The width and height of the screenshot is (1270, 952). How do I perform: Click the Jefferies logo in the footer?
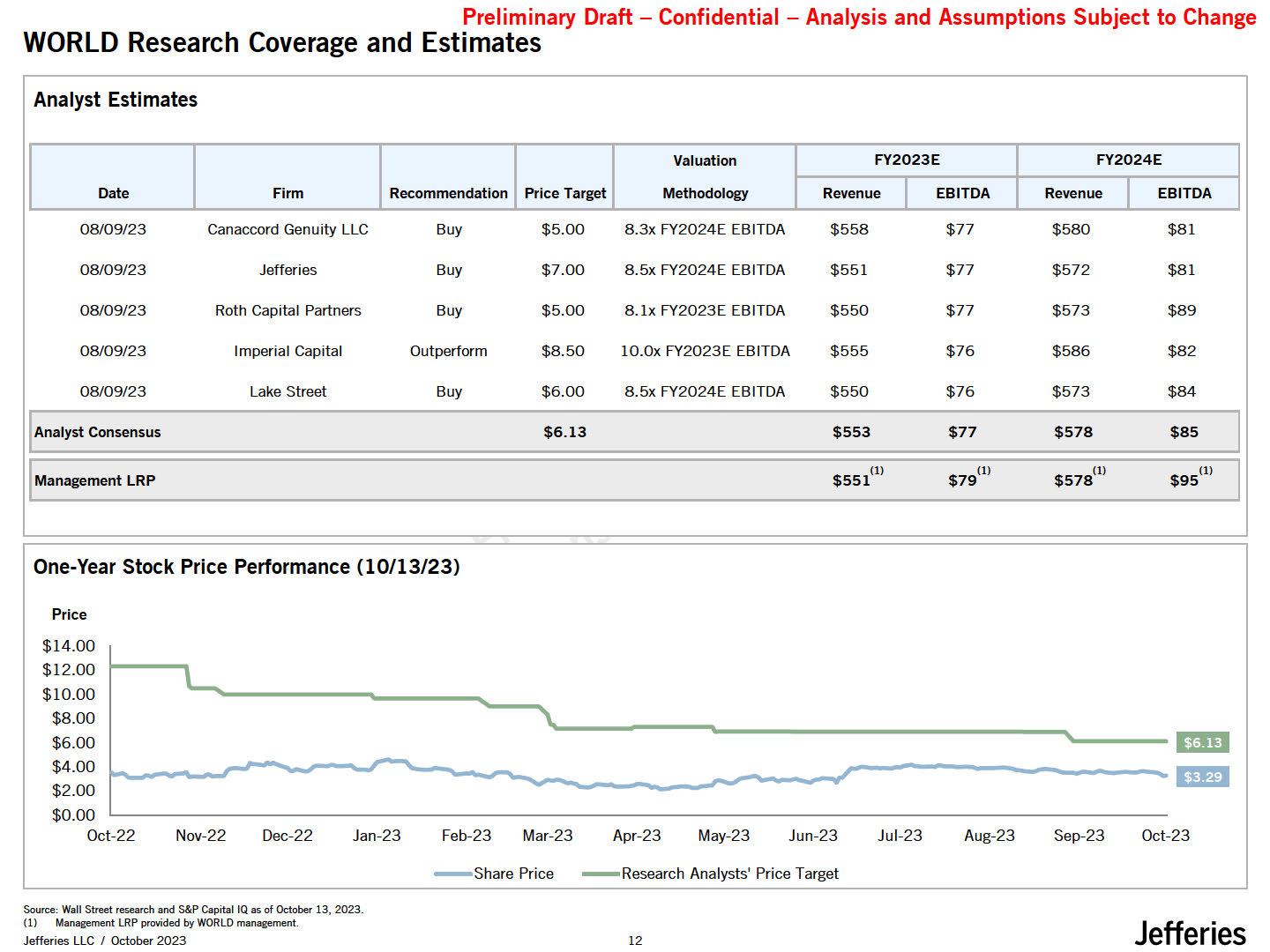click(1190, 933)
